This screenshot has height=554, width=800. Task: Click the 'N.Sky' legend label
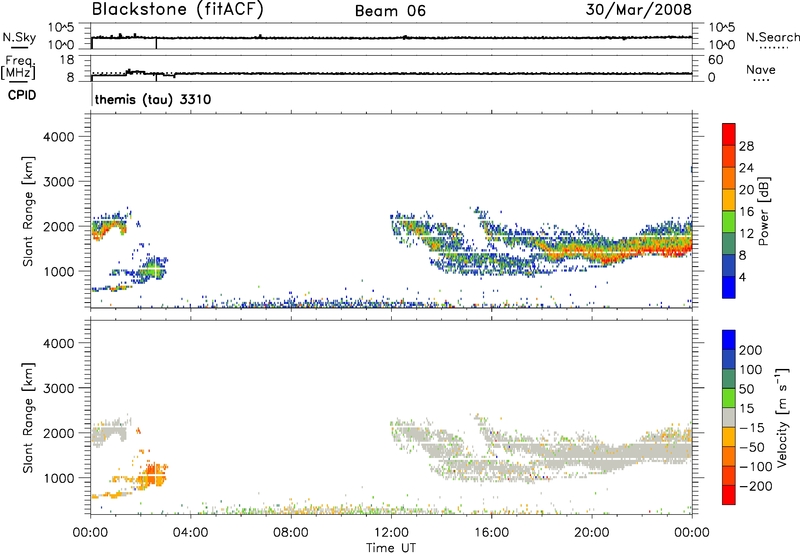point(19,37)
